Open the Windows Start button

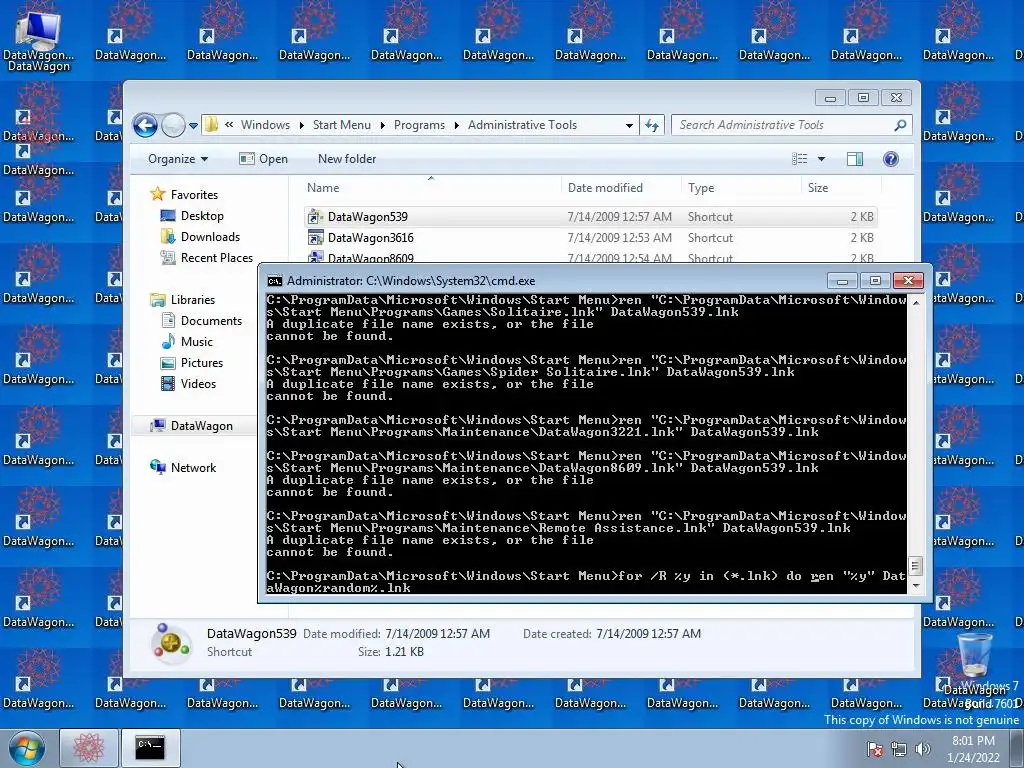[27, 748]
